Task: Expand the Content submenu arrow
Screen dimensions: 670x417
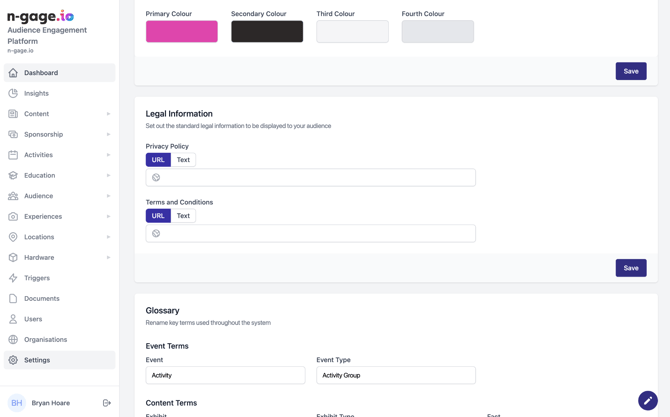Action: coord(108,114)
